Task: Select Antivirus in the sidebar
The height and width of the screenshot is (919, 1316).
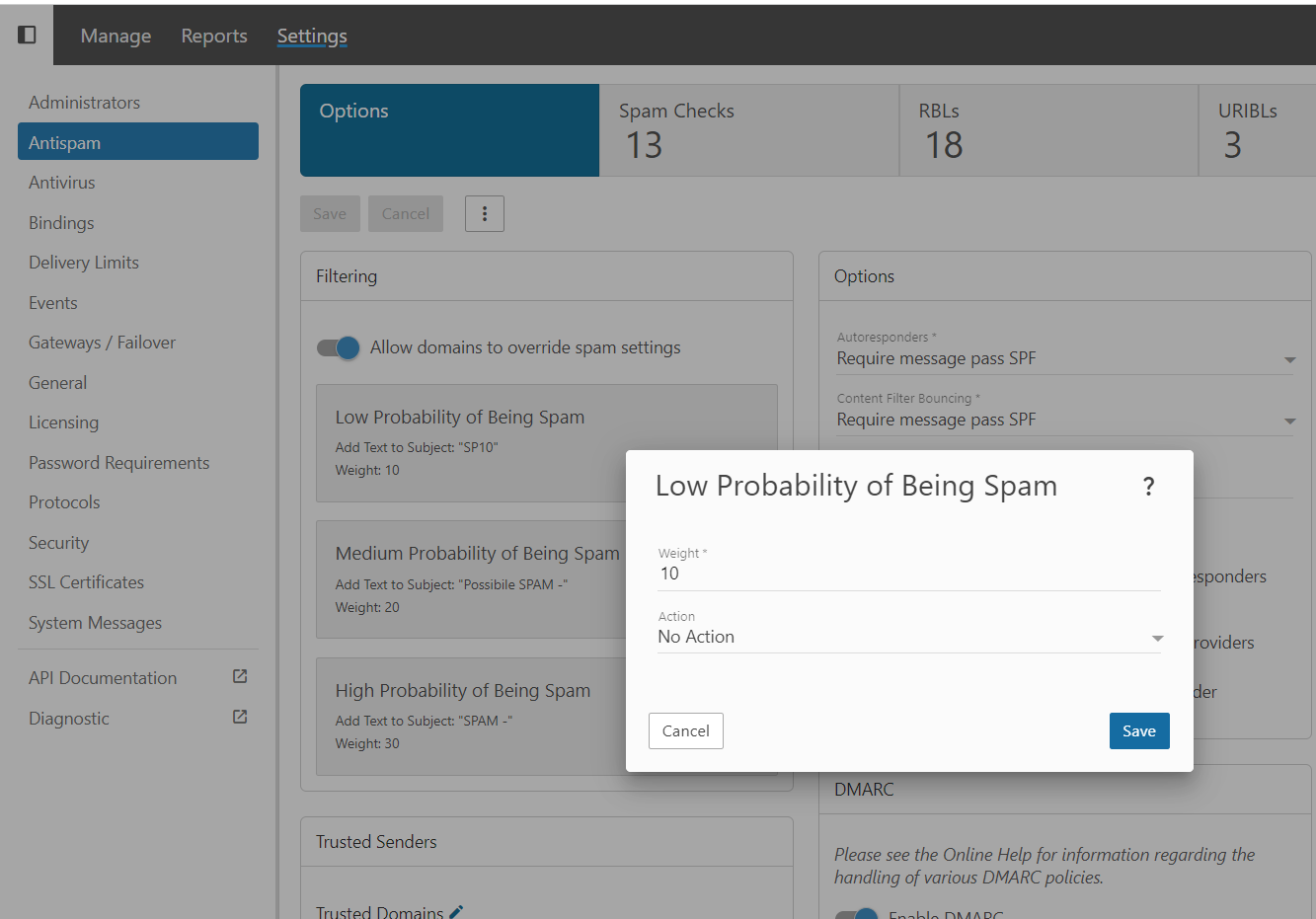Action: click(62, 183)
